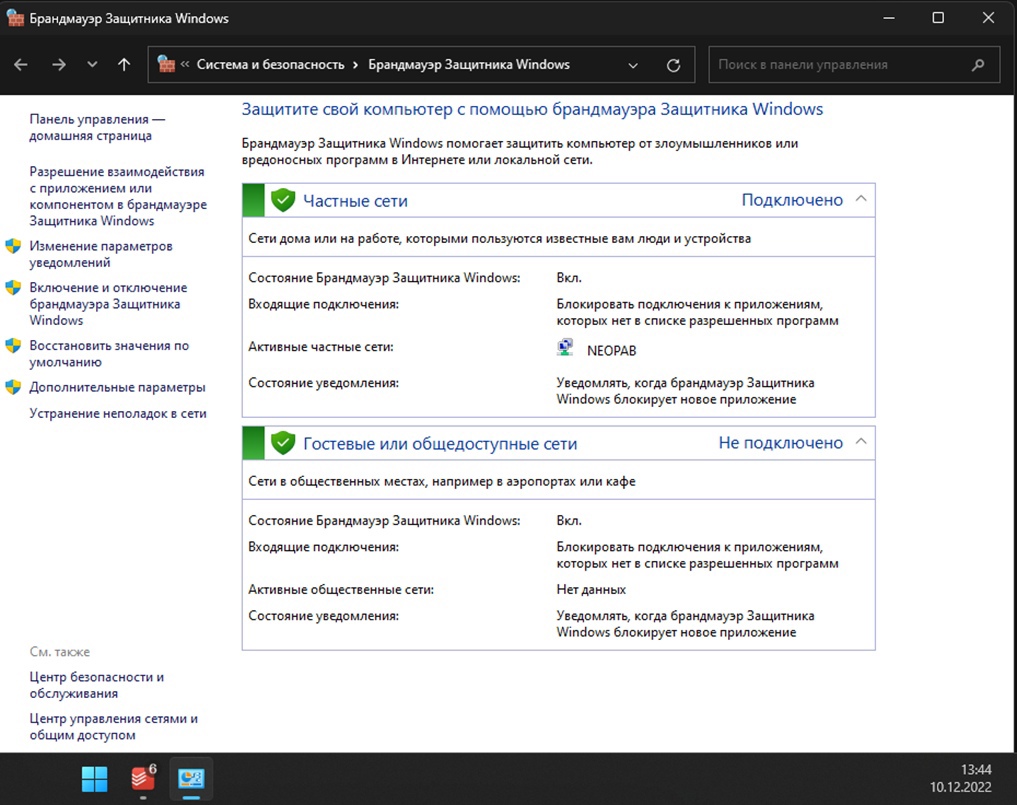Minimize the firewall window
The height and width of the screenshot is (805, 1017).
(x=889, y=18)
